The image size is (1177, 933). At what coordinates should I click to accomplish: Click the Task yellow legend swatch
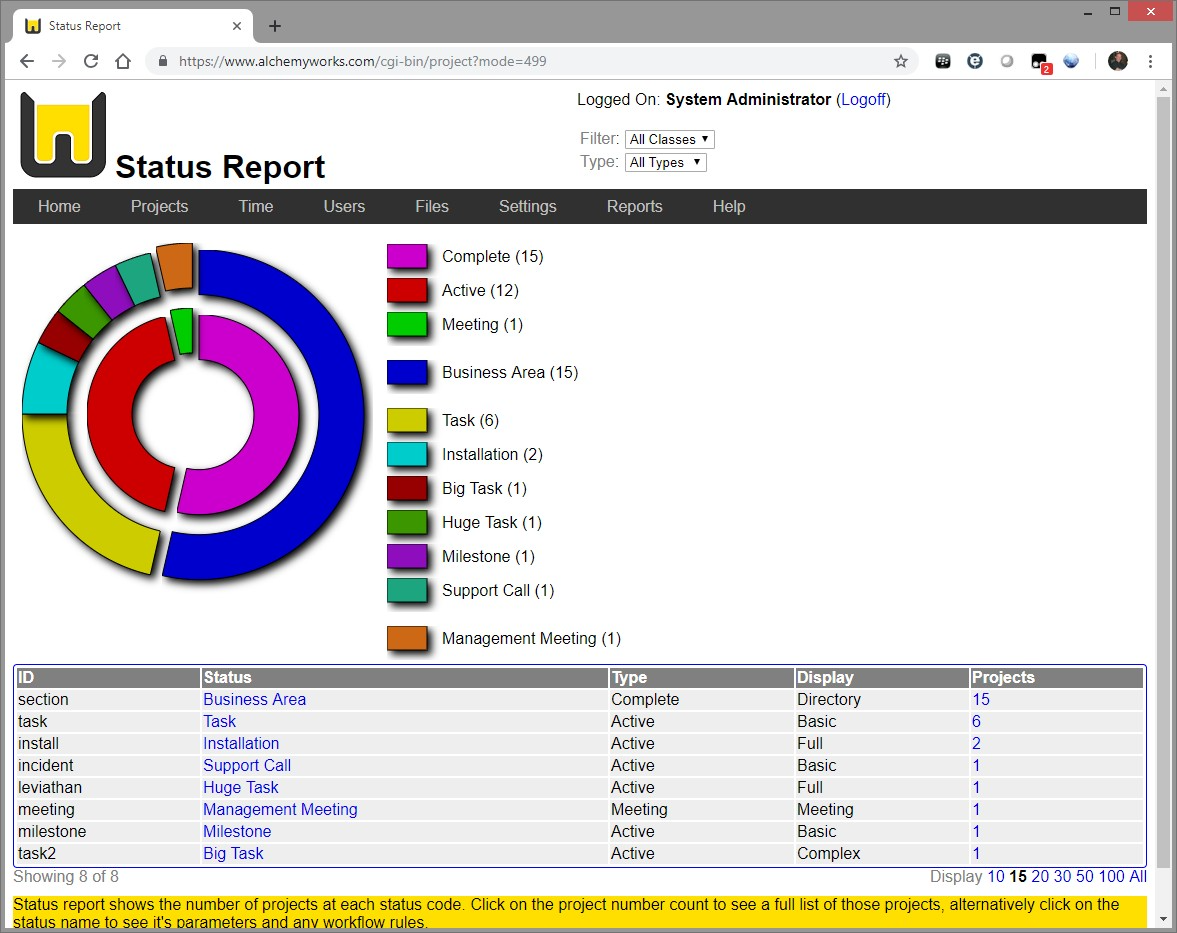408,420
